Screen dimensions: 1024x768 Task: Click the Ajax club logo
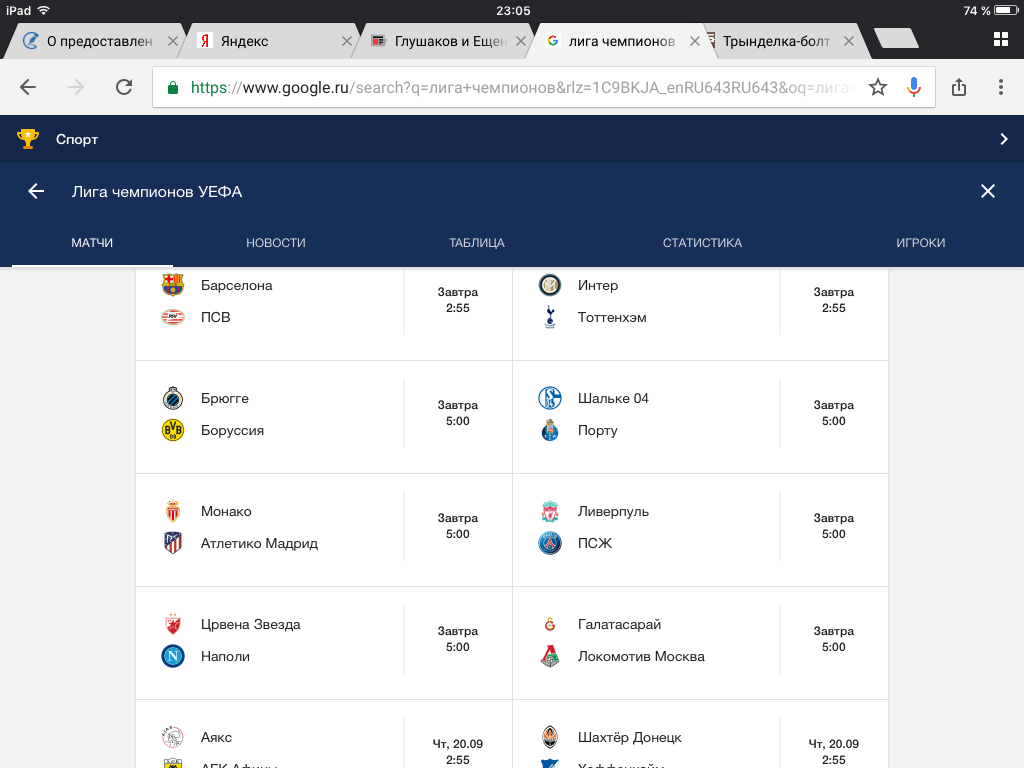pos(173,737)
